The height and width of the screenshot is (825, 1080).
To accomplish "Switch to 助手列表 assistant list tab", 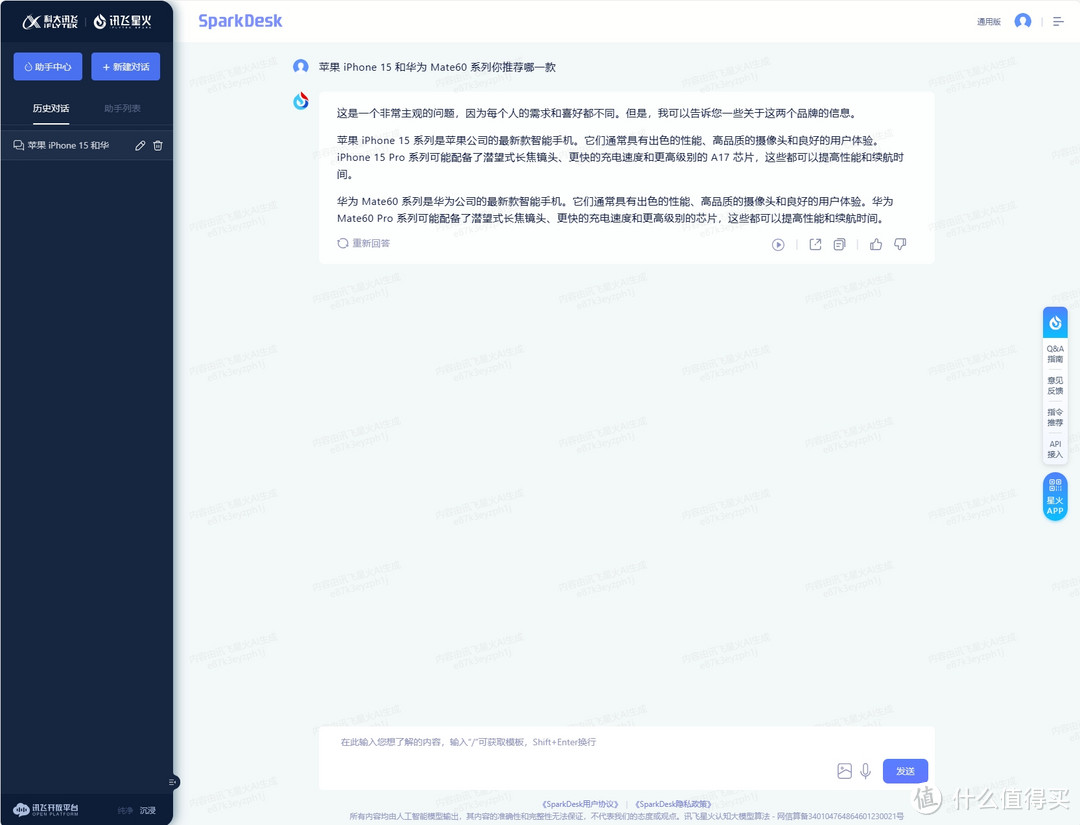I will (x=123, y=108).
